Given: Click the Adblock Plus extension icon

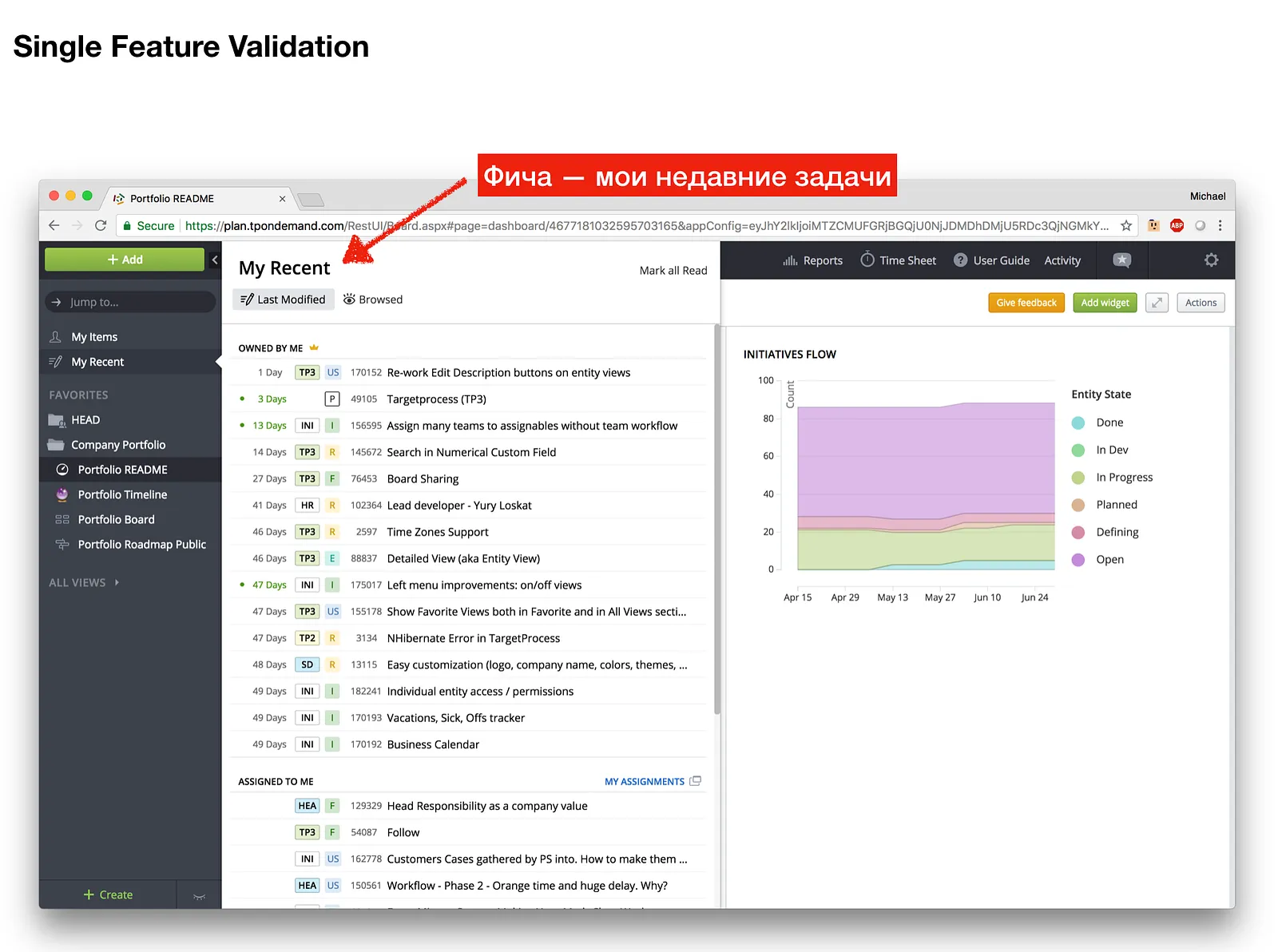Looking at the screenshot, I should [x=1177, y=226].
